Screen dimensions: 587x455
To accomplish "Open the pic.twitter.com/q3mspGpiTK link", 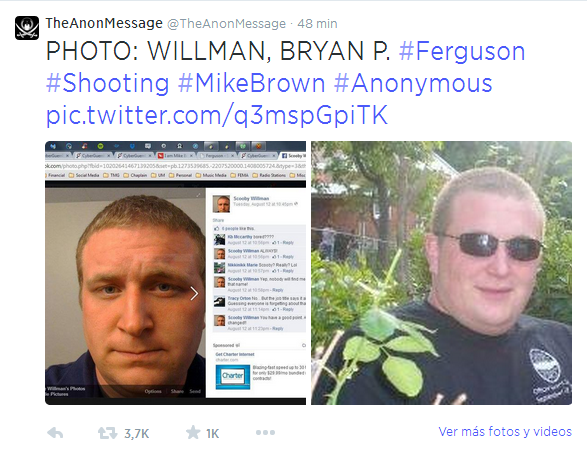I will [216, 115].
